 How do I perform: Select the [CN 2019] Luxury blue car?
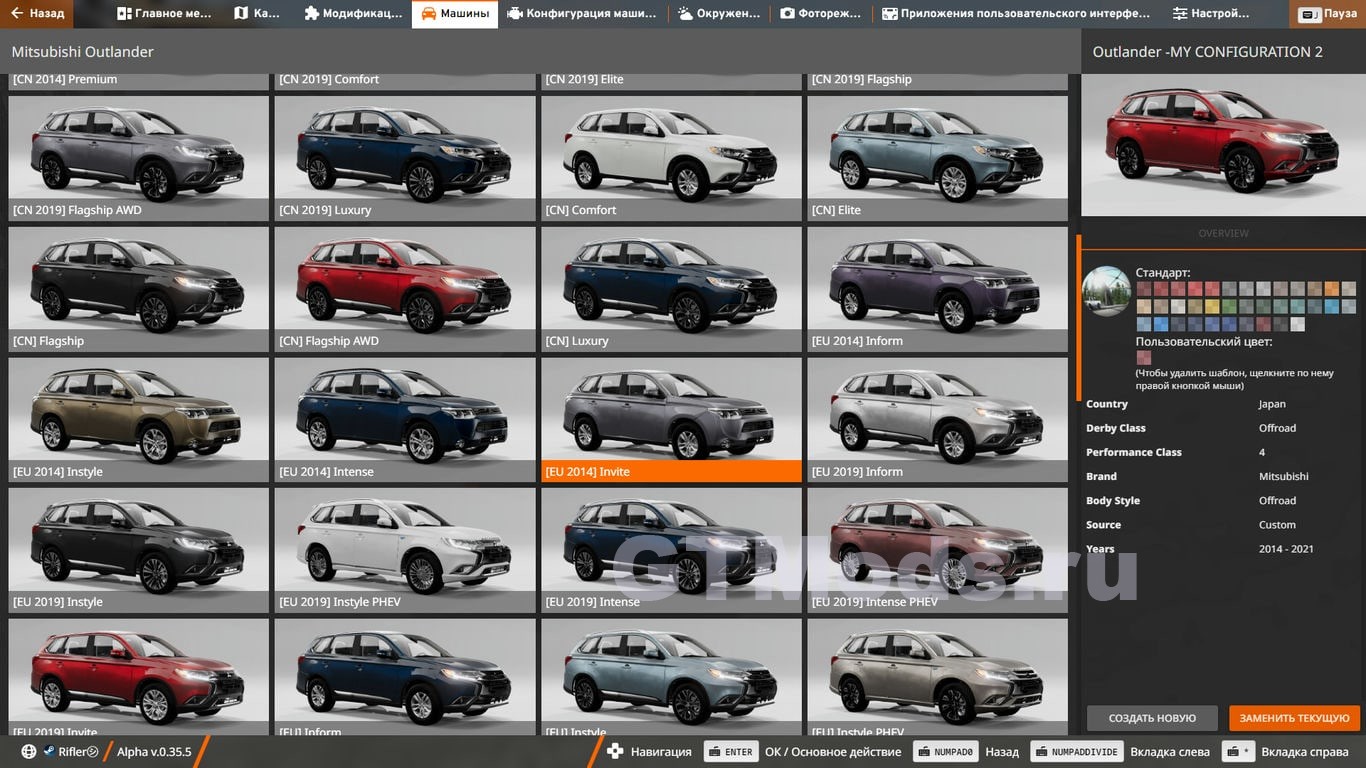tap(405, 158)
